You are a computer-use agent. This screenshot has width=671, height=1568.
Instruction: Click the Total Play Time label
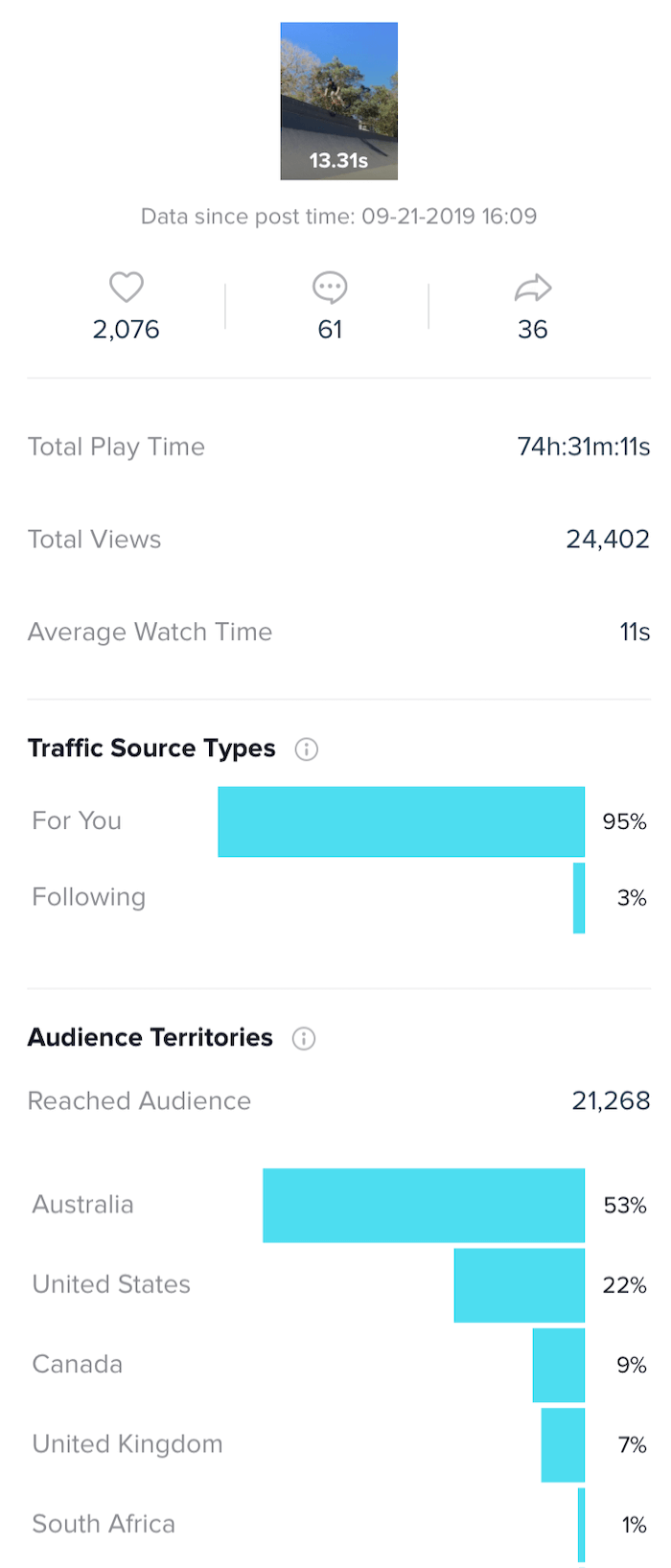point(116,447)
